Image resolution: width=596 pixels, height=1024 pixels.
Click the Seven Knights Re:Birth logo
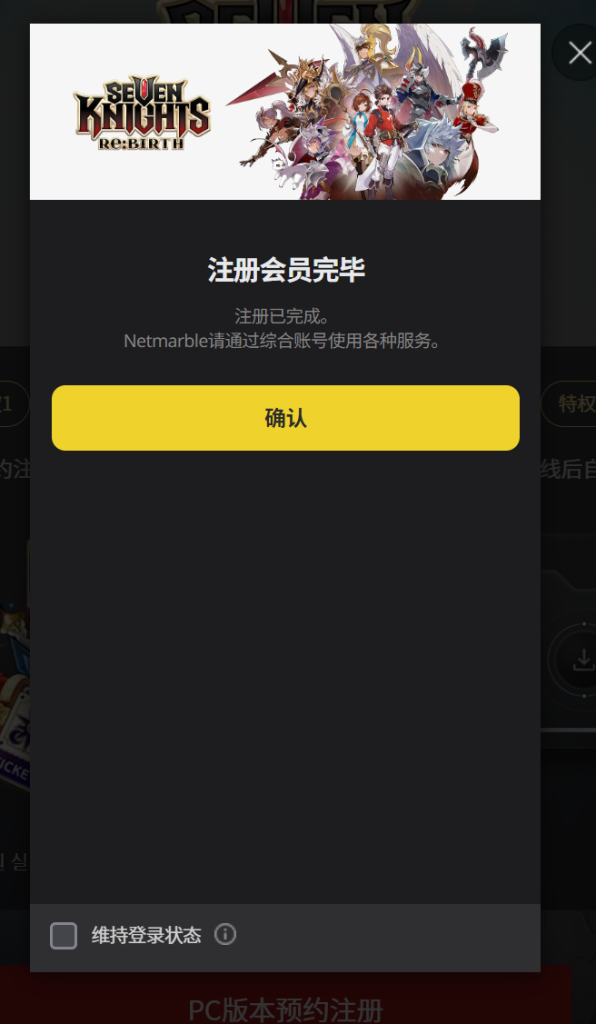[142, 112]
